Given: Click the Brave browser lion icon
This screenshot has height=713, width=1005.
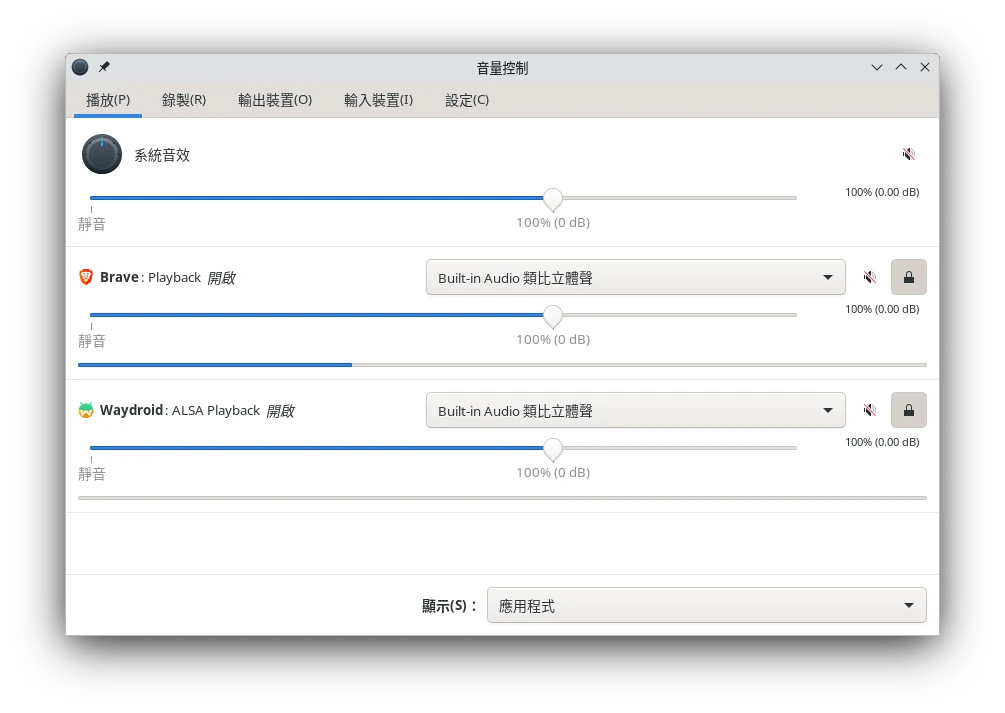Looking at the screenshot, I should [86, 277].
